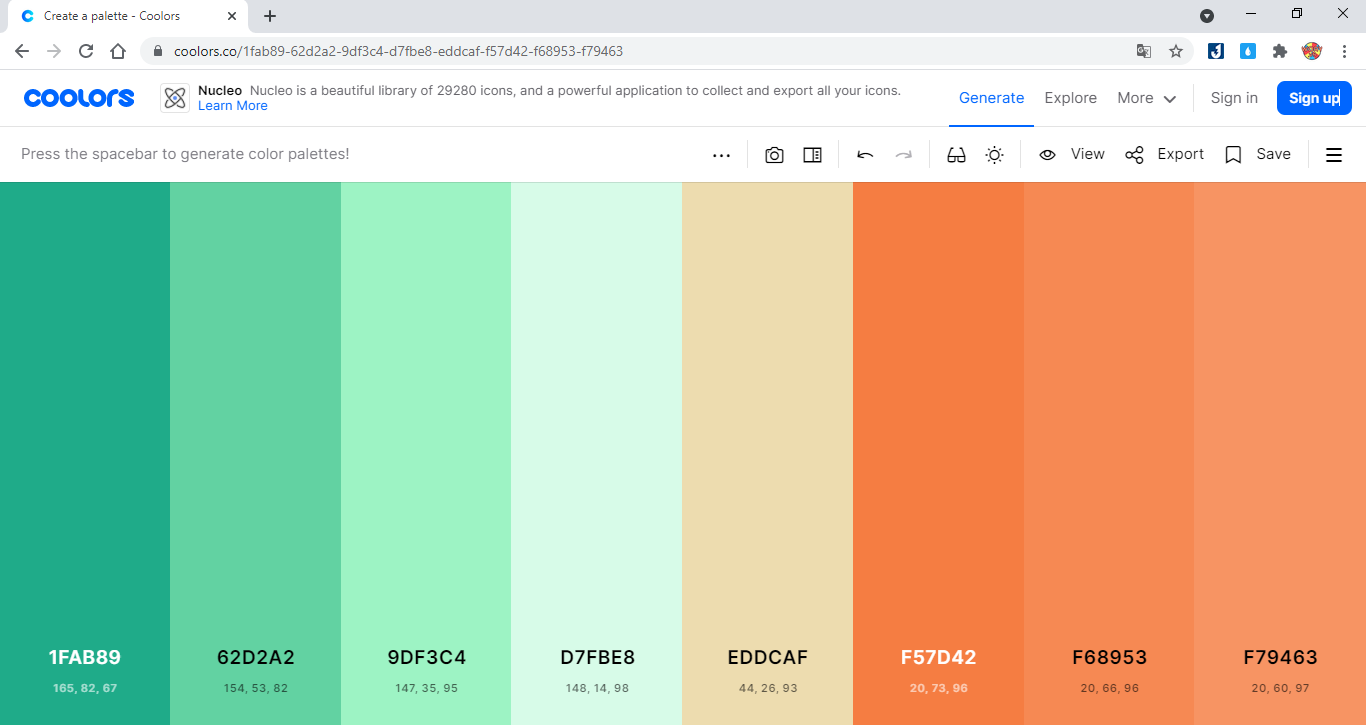Click the hex code F68953

click(x=1109, y=658)
